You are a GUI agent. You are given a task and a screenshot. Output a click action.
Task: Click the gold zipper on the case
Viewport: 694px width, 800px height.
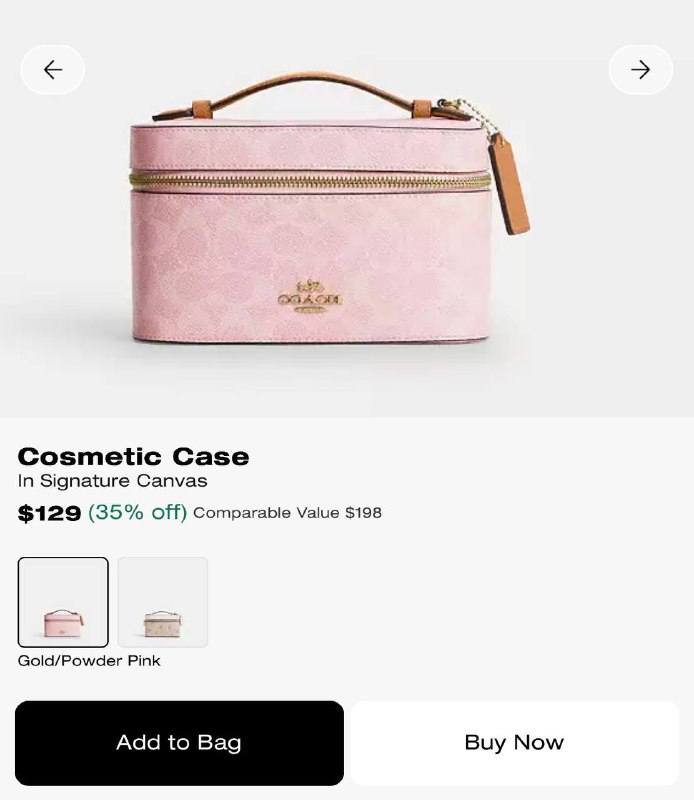tap(310, 181)
